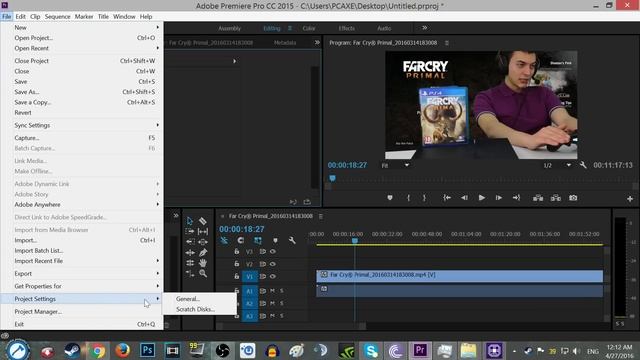Select the Pen tool
This screenshot has width=640, height=360.
(203, 252)
